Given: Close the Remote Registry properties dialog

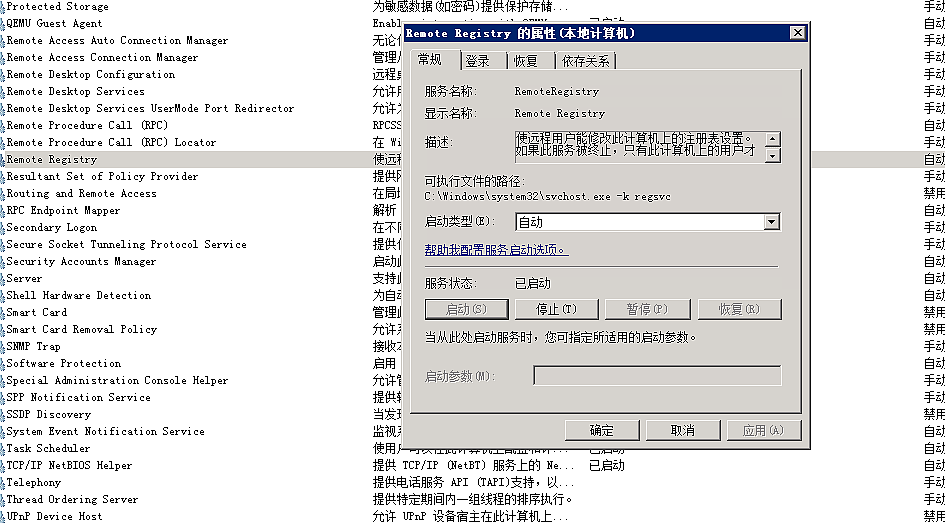Looking at the screenshot, I should coord(797,33).
